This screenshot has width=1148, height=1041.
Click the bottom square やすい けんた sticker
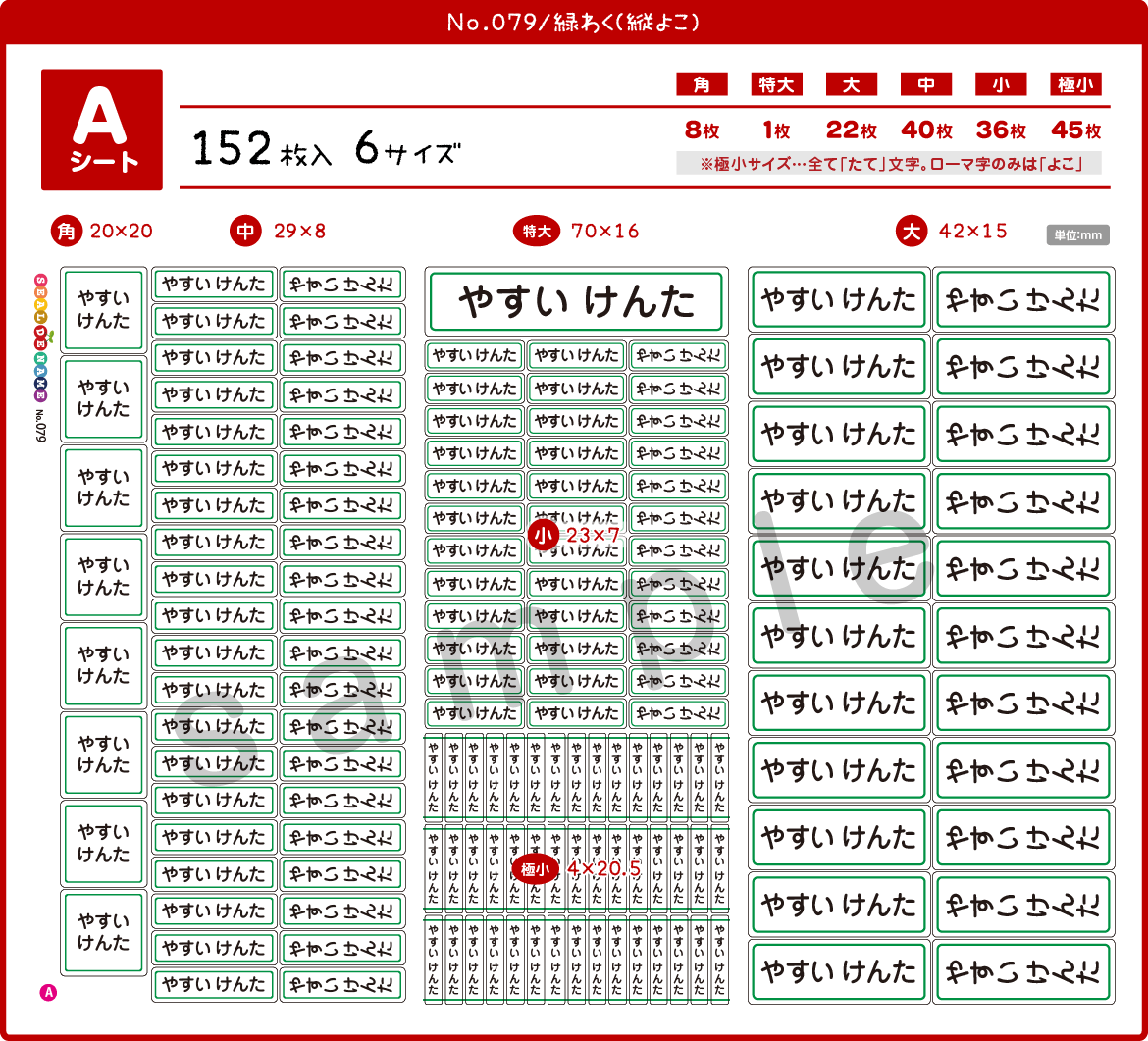103,933
